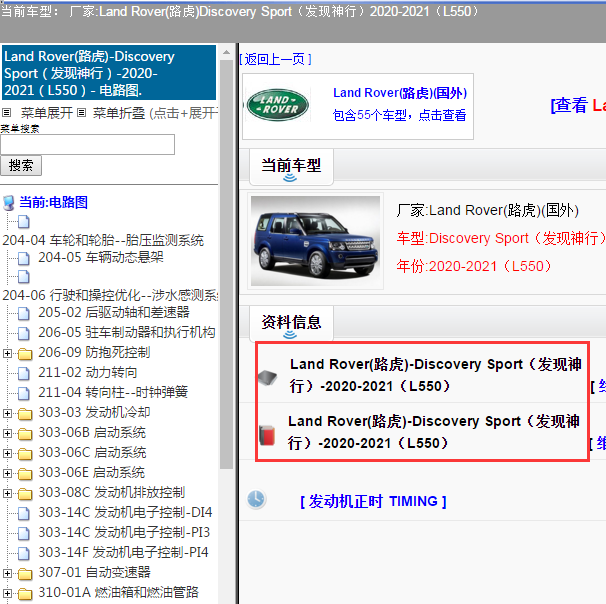Screen dimensions: 606x604
Task: Click red 车型:Discovery Sport text
Action: 501,238
